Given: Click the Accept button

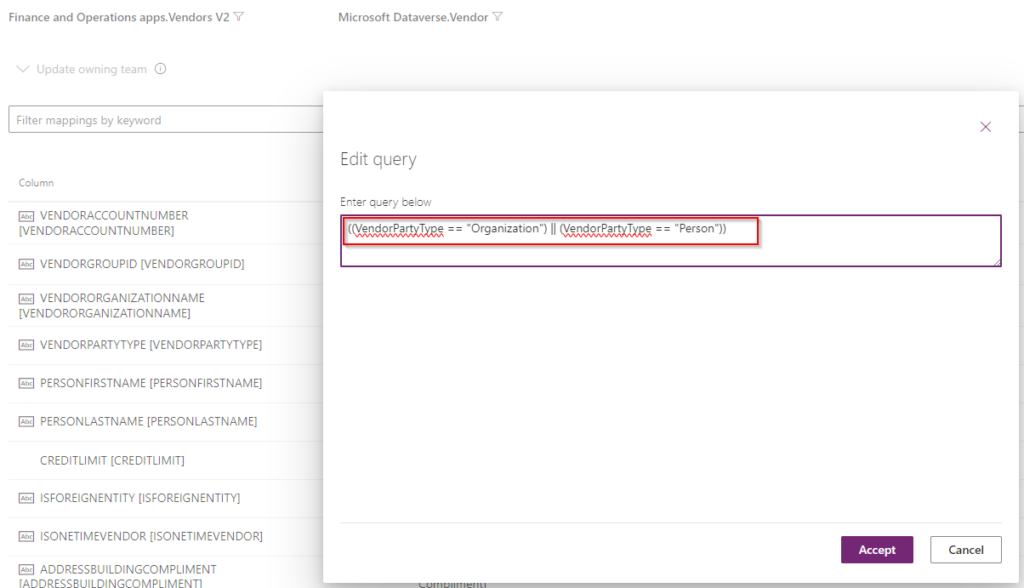Looking at the screenshot, I should pyautogui.click(x=876, y=549).
